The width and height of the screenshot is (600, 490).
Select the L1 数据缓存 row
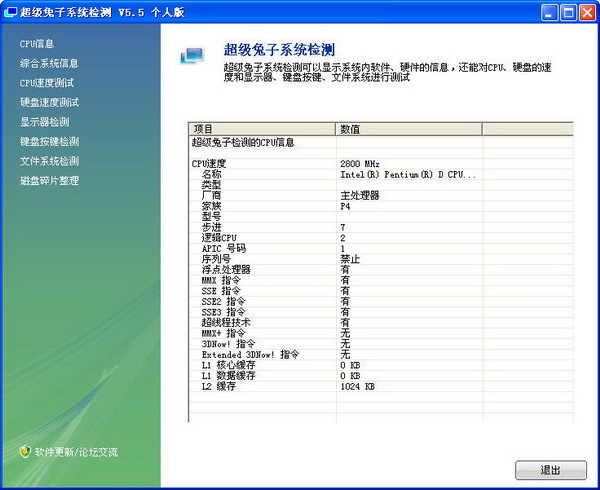point(381,376)
